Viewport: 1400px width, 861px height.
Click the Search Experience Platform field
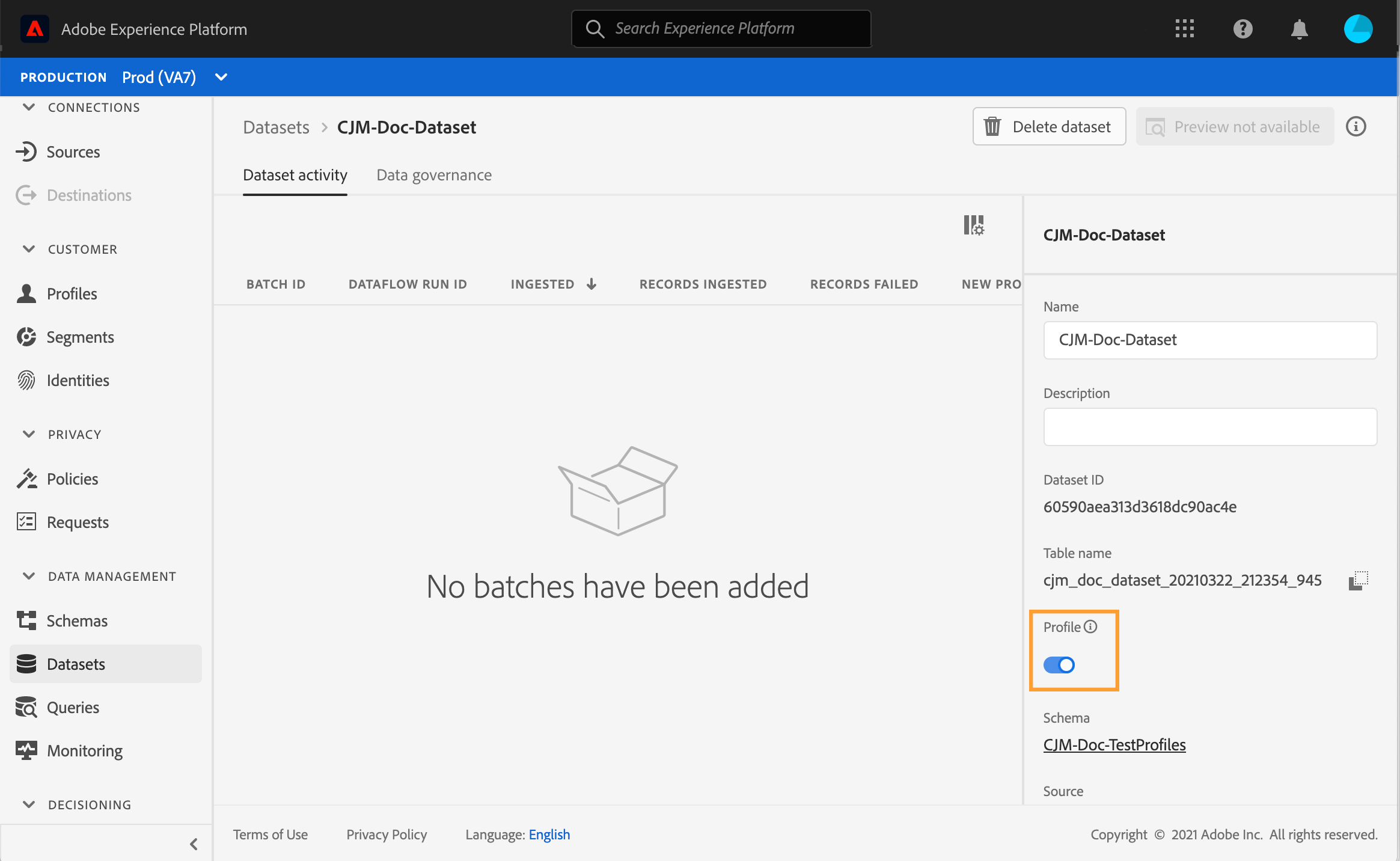coord(721,28)
